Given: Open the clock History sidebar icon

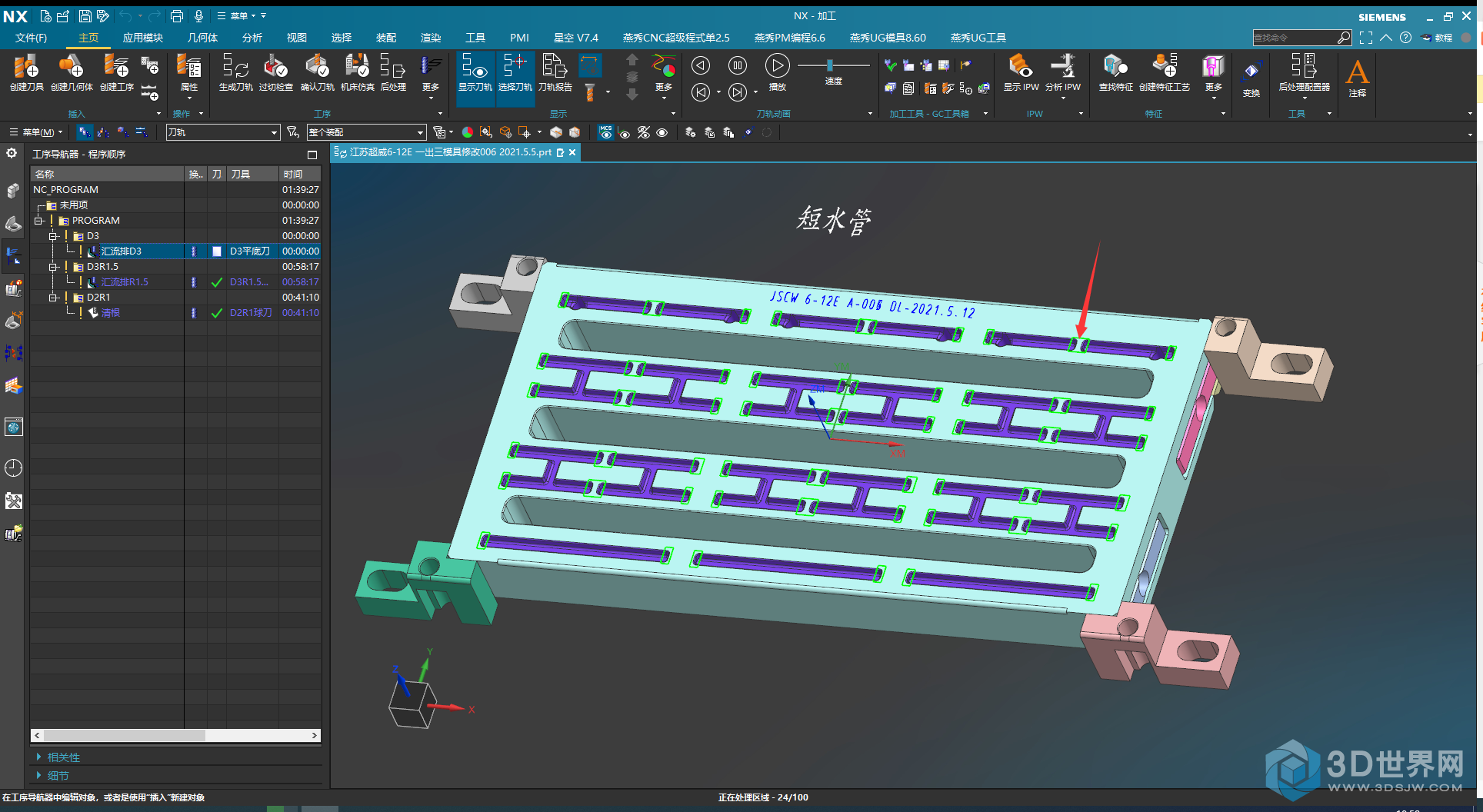Looking at the screenshot, I should 14,468.
